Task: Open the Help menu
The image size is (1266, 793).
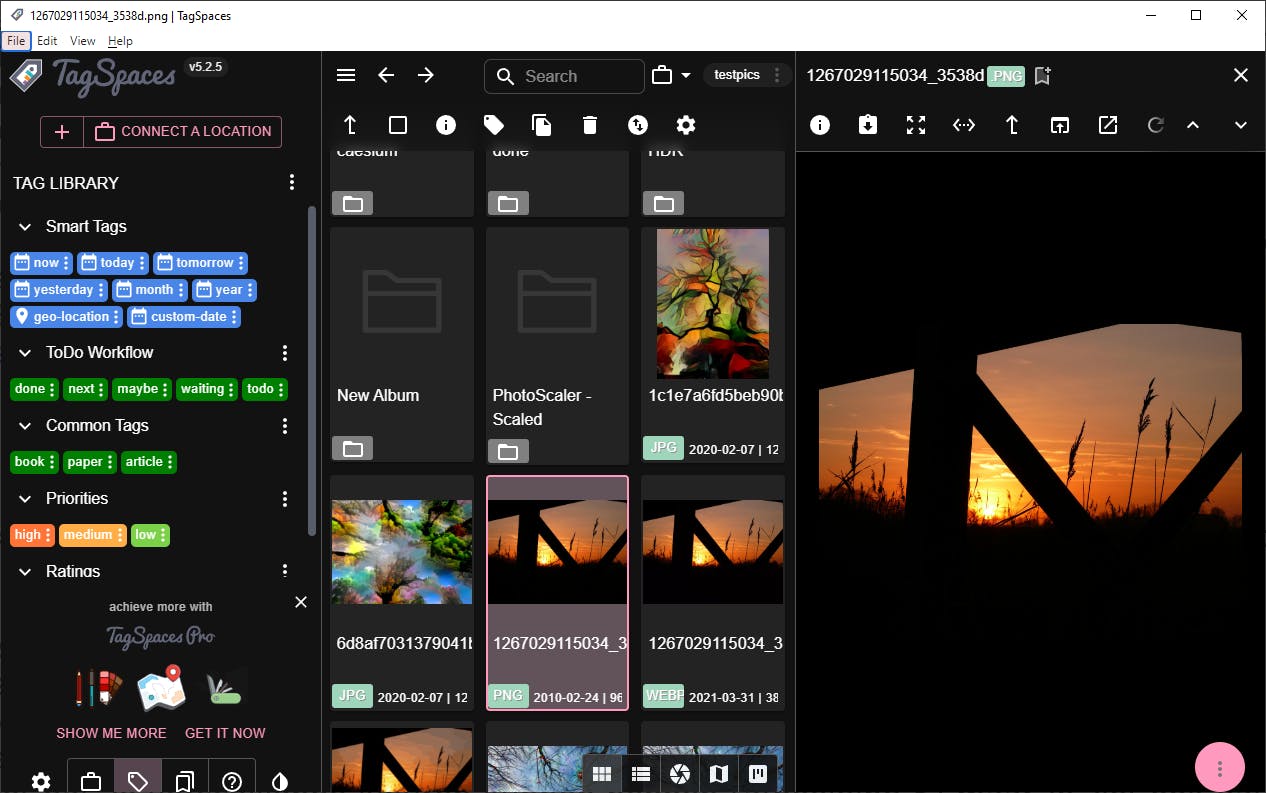Action: point(120,41)
